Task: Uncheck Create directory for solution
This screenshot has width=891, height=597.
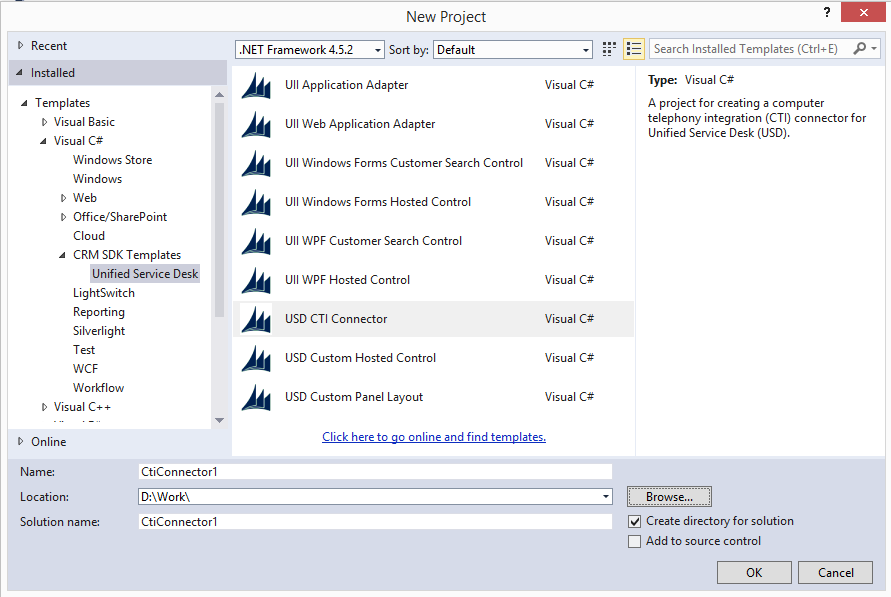Action: click(635, 521)
